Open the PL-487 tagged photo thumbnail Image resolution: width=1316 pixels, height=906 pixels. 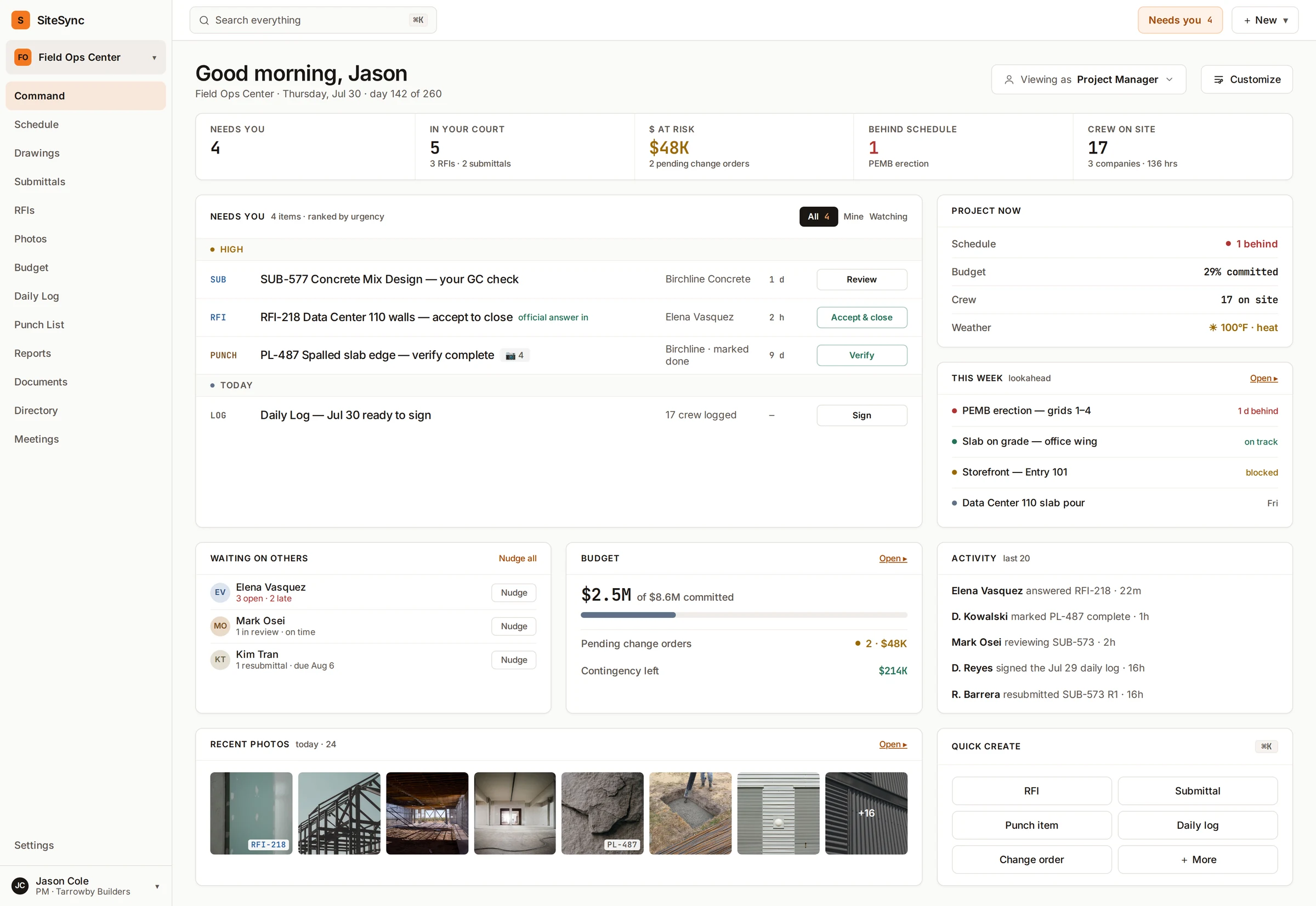pos(602,813)
